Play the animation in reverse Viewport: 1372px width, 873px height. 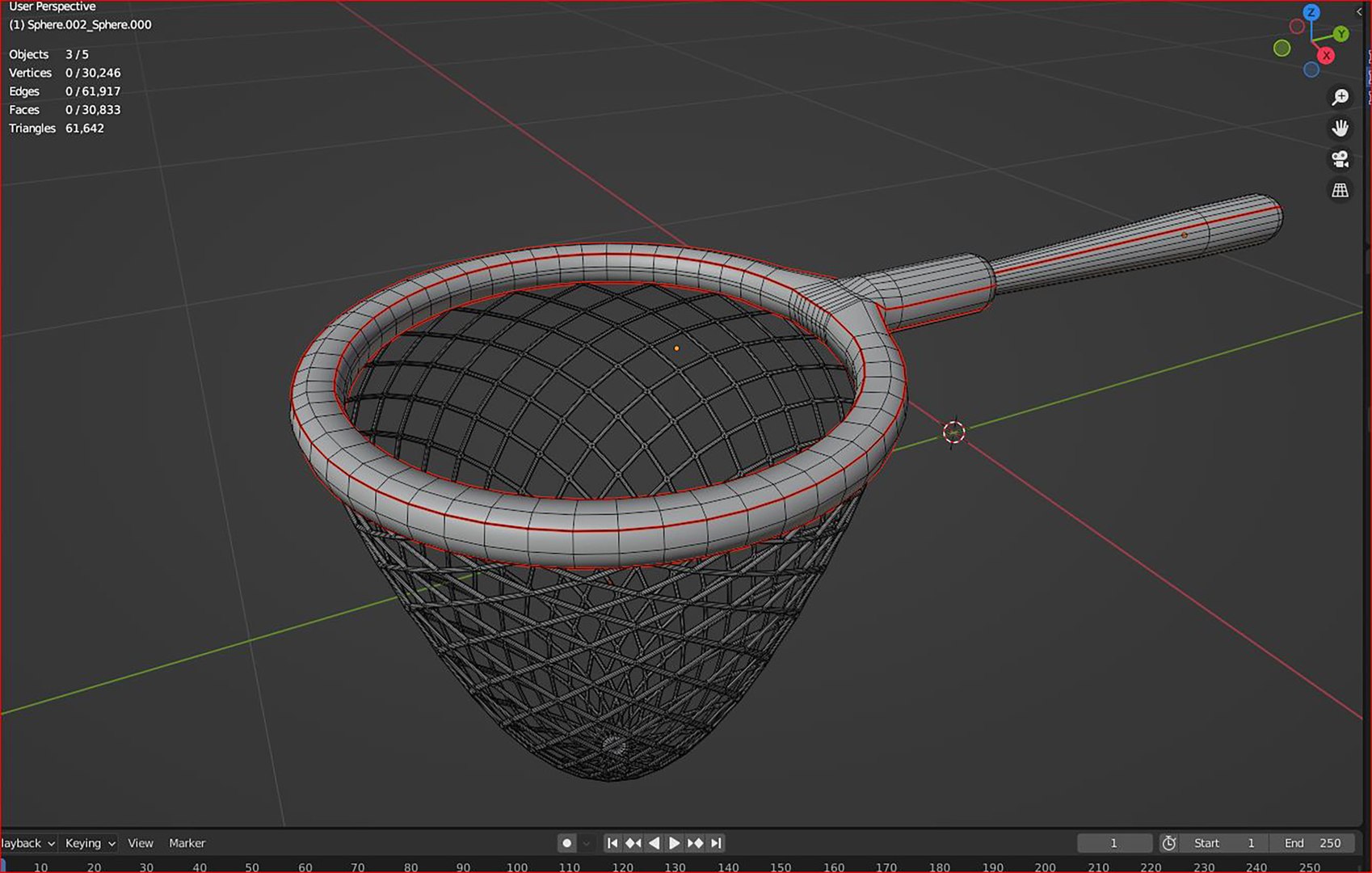(x=654, y=843)
